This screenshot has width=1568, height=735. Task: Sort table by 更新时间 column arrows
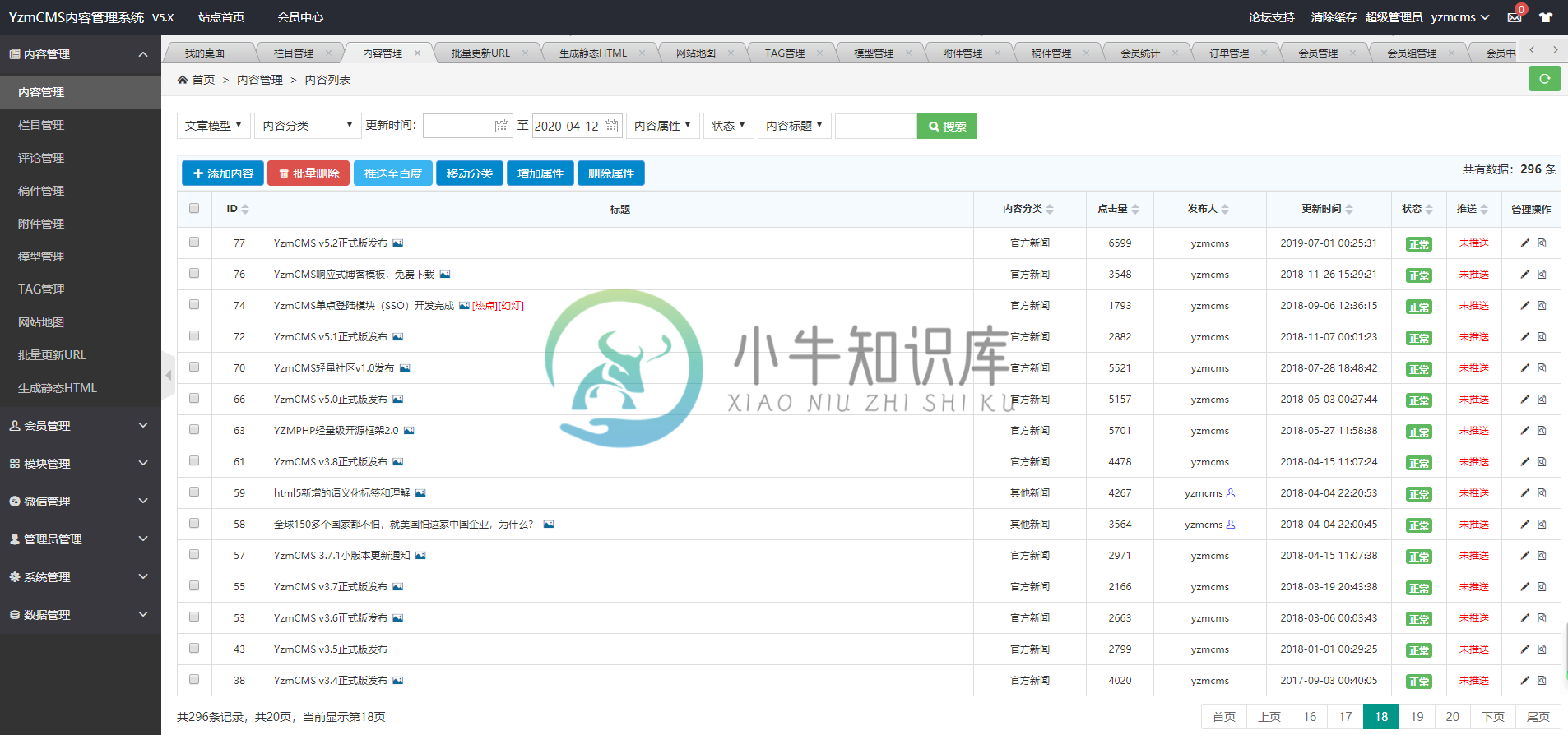[1349, 210]
